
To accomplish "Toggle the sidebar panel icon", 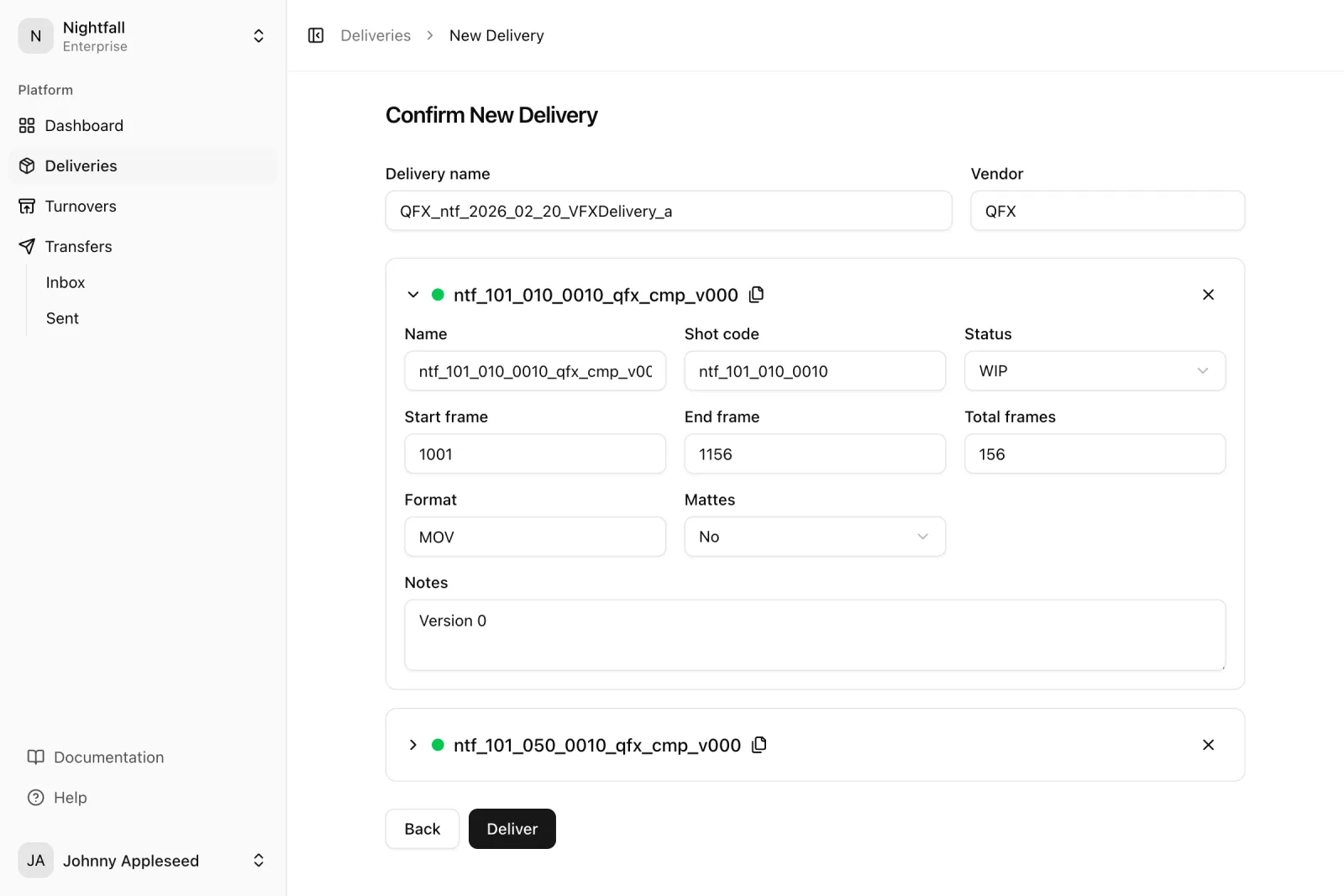I will 316,35.
